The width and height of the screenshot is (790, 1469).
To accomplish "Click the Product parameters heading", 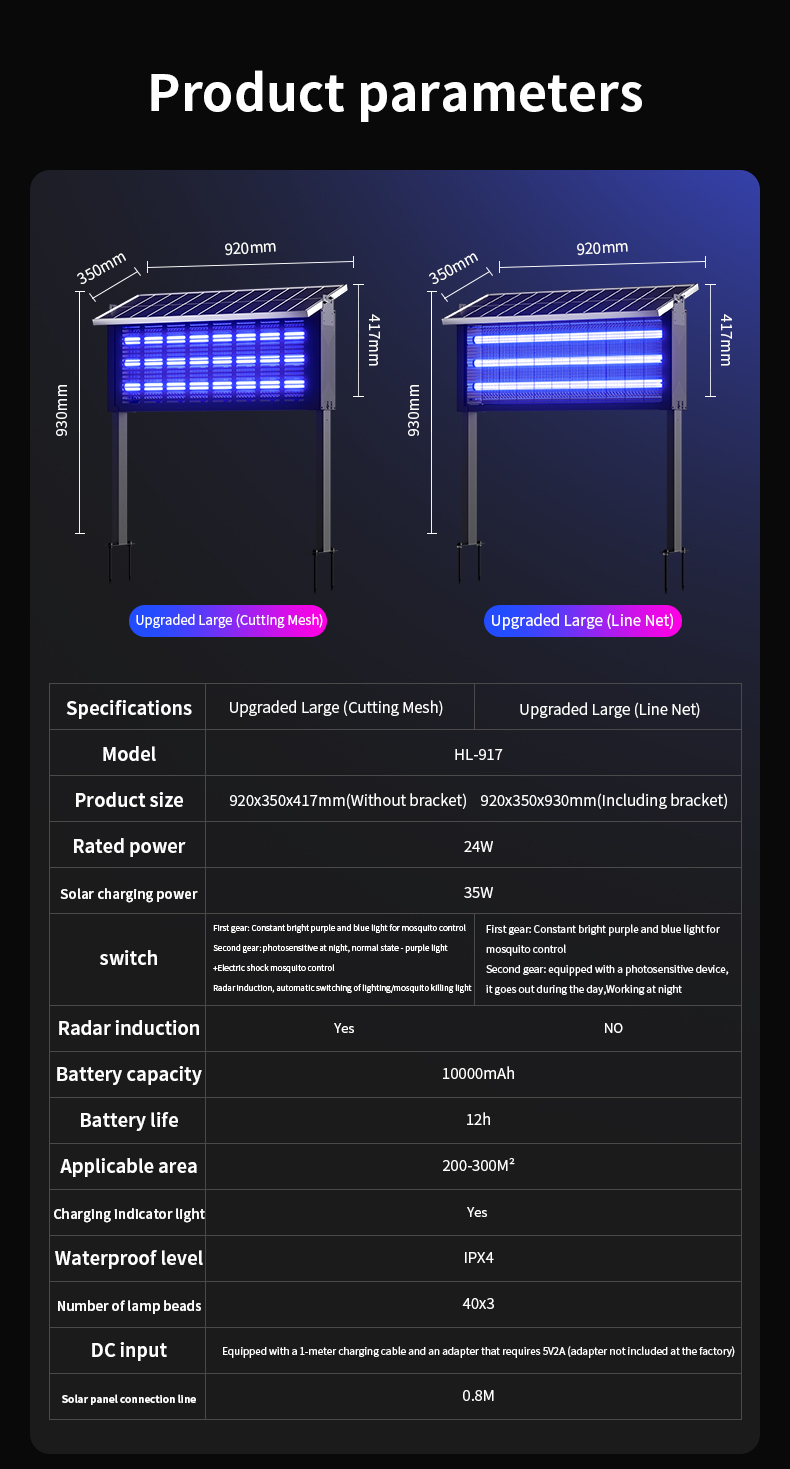I will click(395, 92).
